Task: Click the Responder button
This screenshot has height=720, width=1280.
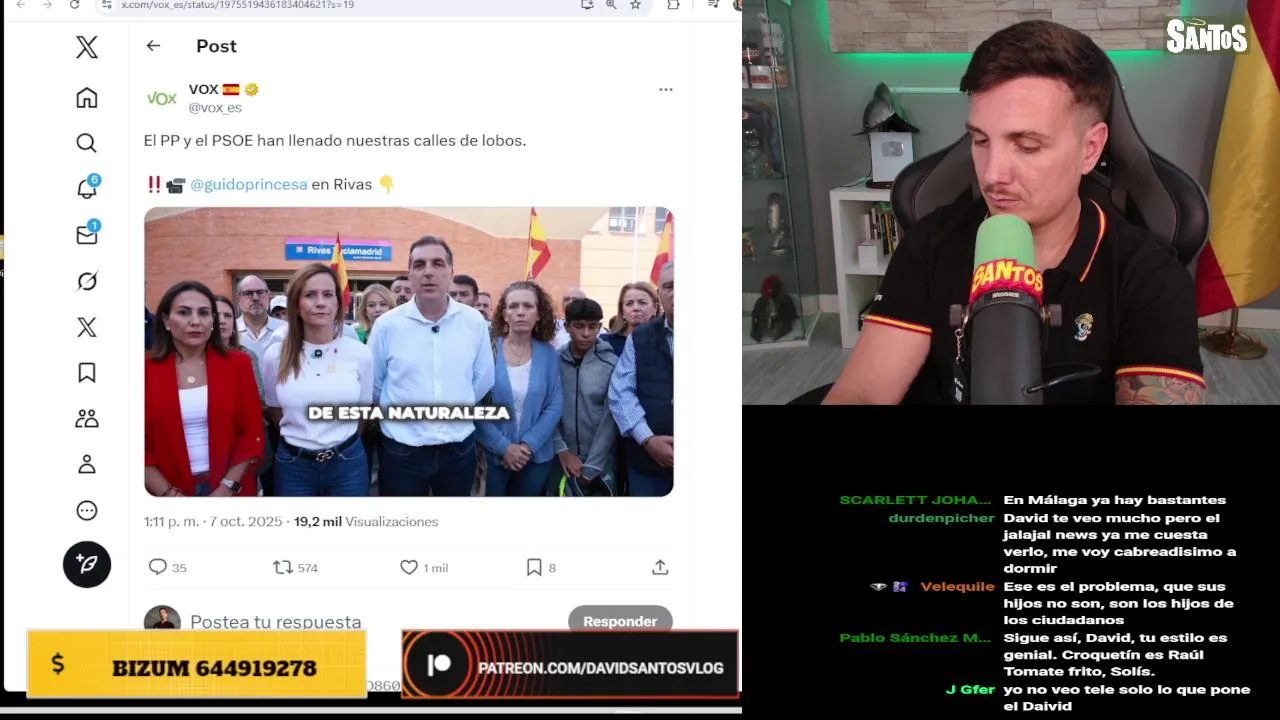Action: click(x=620, y=621)
